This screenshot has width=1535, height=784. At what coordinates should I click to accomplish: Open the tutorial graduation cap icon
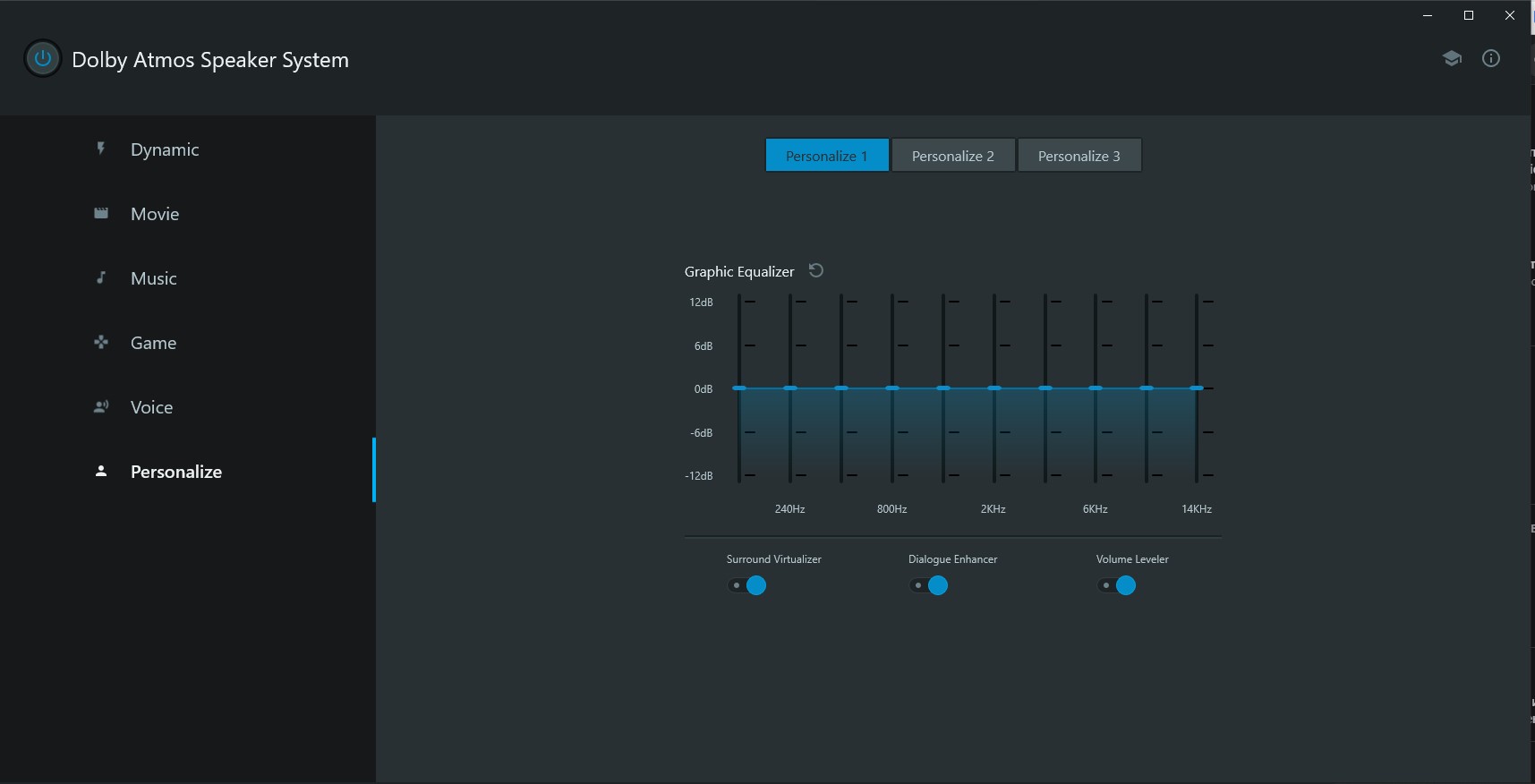[1452, 58]
